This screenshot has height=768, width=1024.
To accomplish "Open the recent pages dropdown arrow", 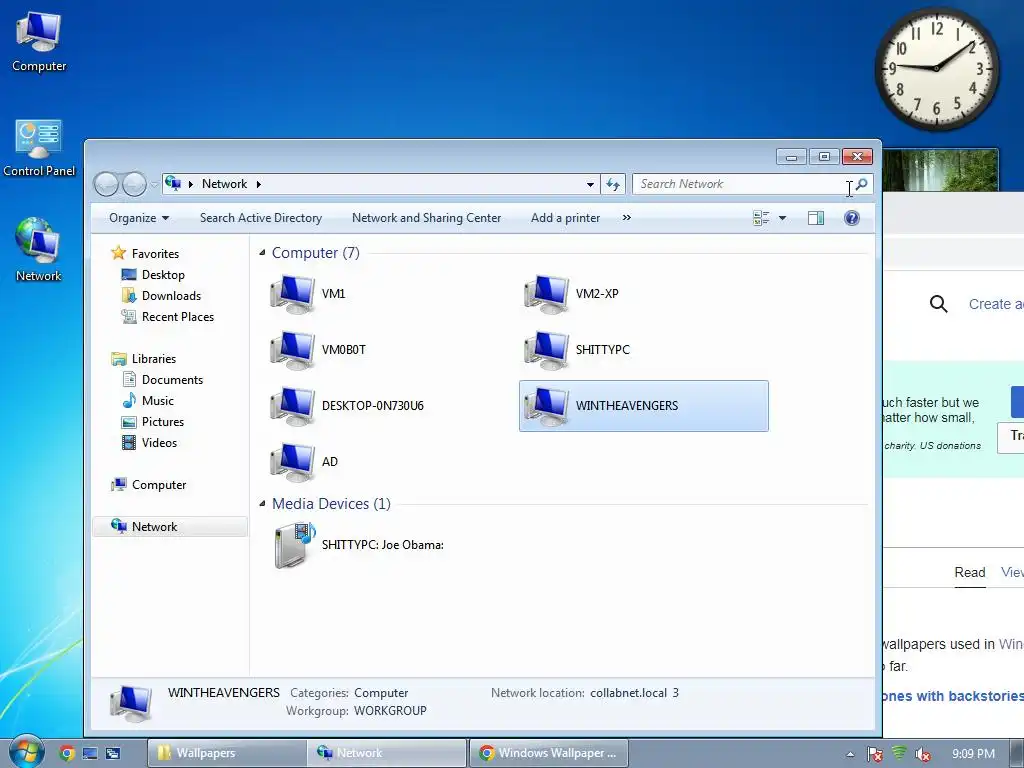I will (x=154, y=185).
